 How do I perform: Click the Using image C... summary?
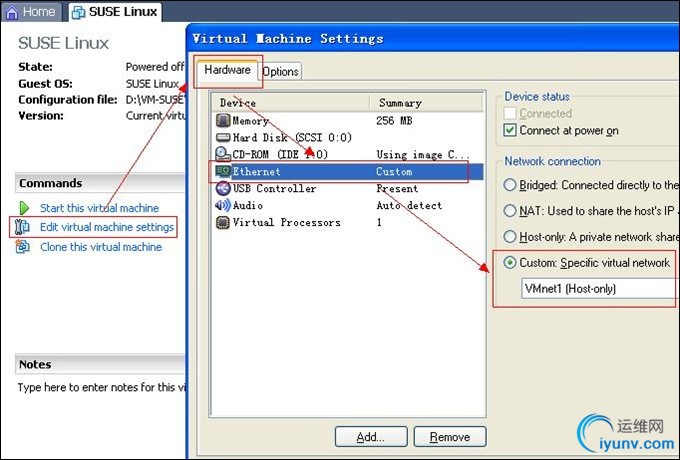coord(423,154)
